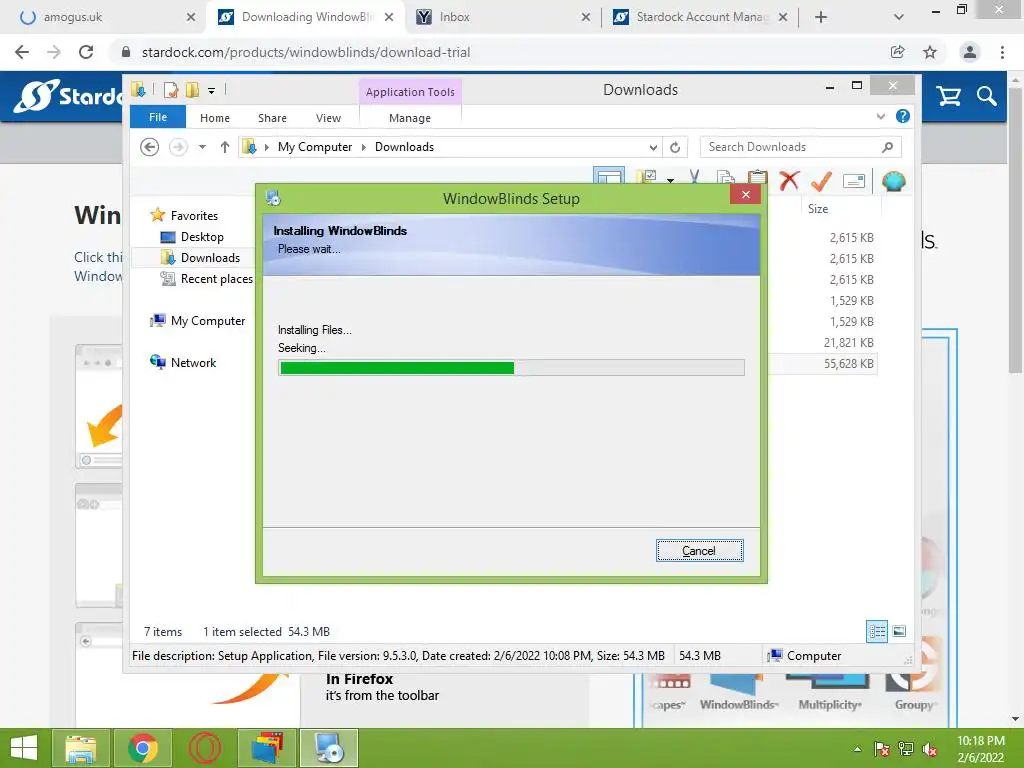The image size is (1024, 768).
Task: Open a new Chrome tab
Action: (821, 17)
